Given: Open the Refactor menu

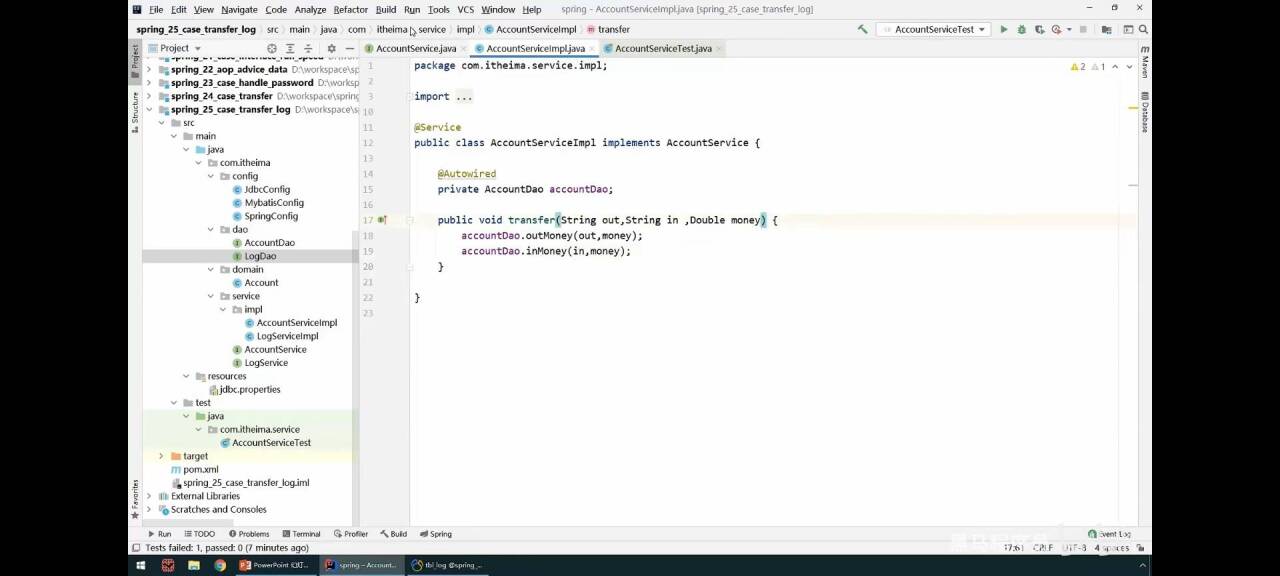Looking at the screenshot, I should pos(350,9).
